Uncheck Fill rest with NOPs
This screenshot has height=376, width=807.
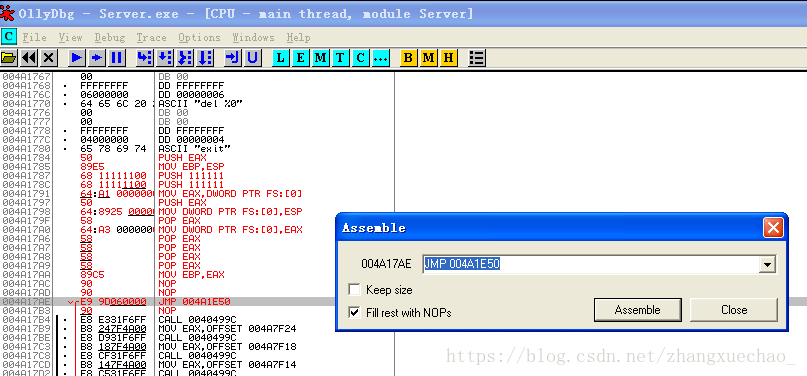[354, 312]
